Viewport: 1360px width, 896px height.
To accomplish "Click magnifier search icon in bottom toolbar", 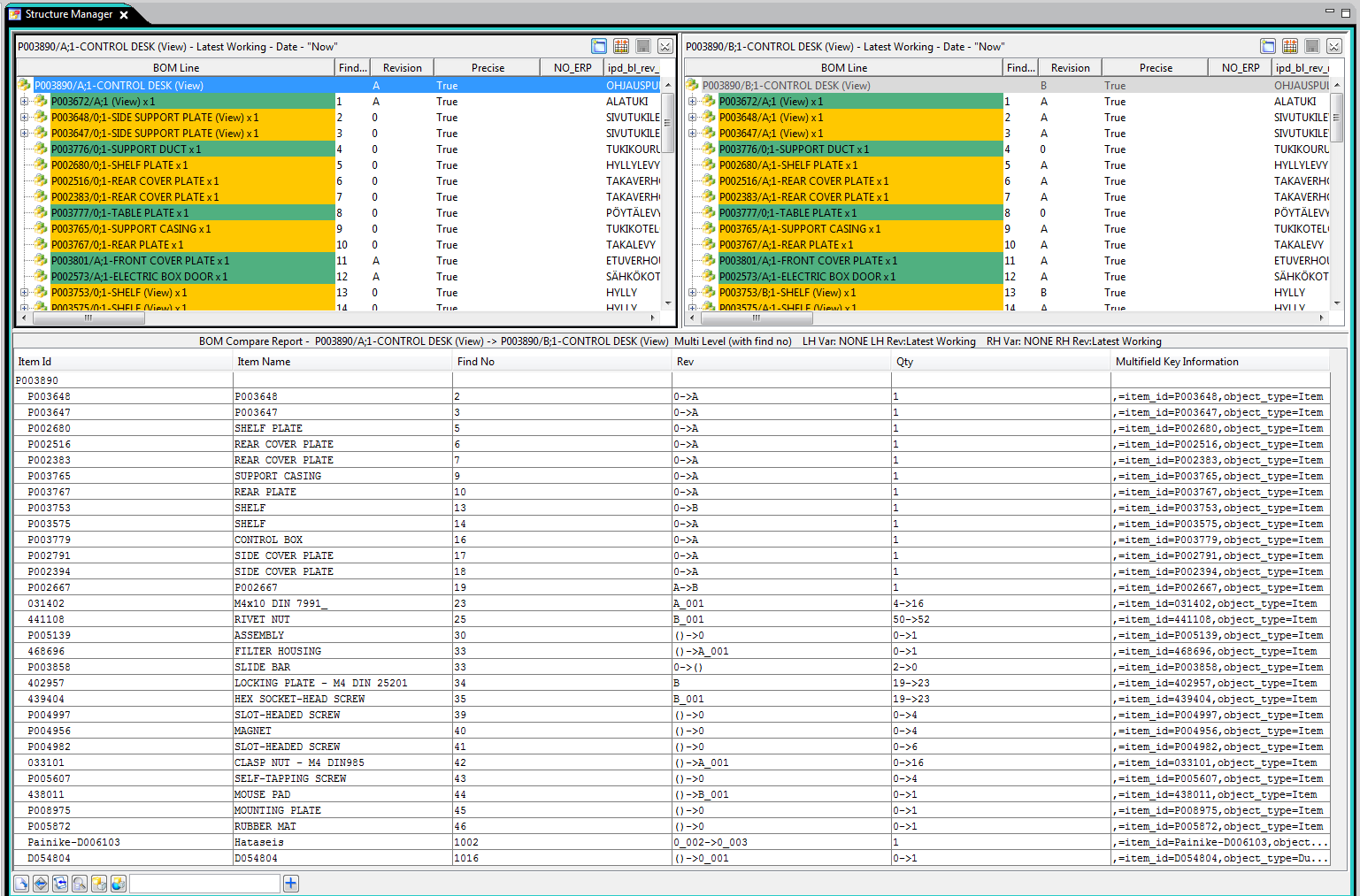I will (80, 883).
